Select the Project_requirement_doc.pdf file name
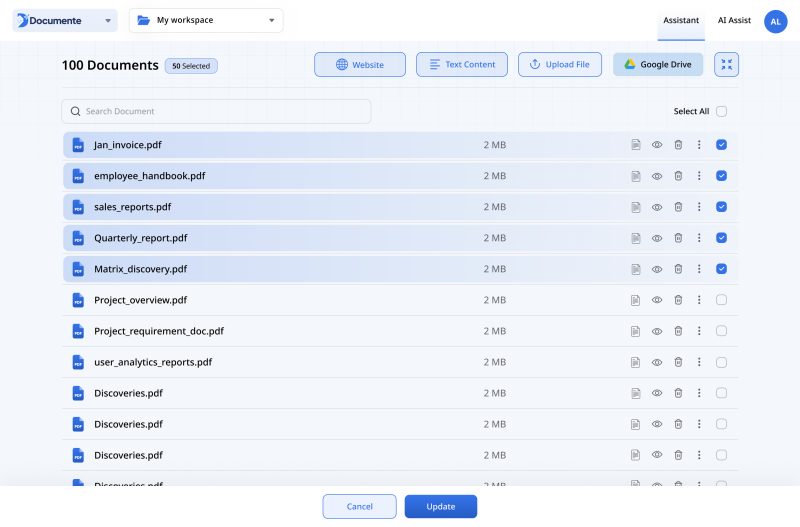 pyautogui.click(x=159, y=331)
